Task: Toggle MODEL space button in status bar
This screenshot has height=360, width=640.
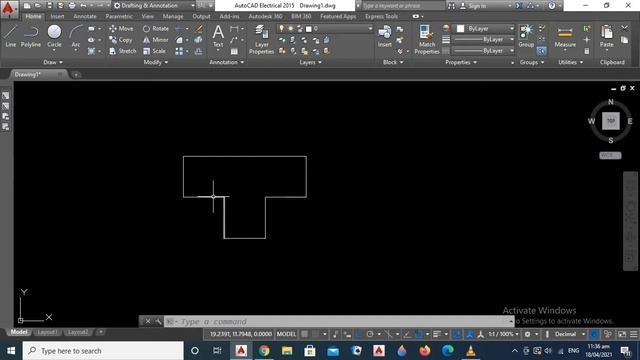Action: [286, 334]
